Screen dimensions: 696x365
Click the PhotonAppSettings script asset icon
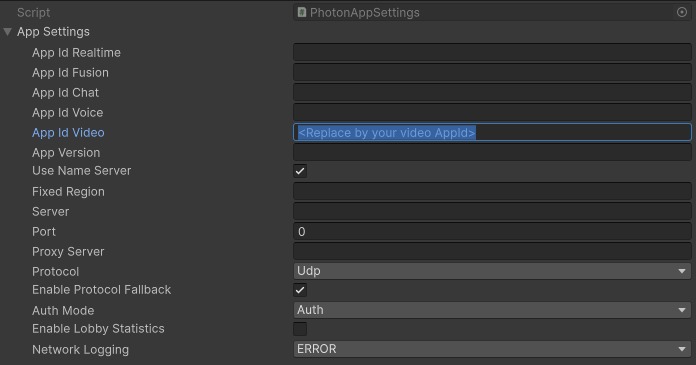(301, 12)
